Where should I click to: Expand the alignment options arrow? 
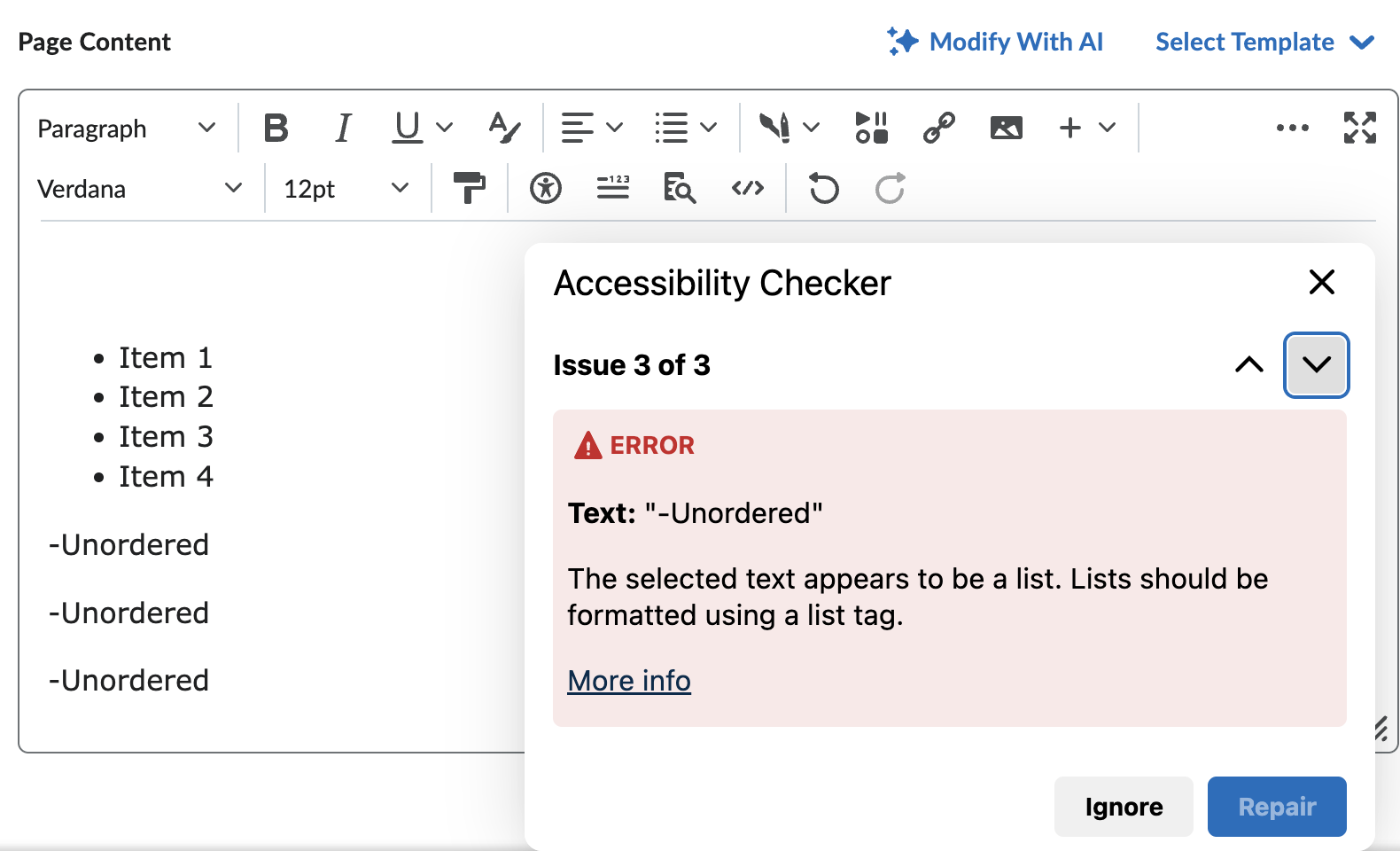[615, 129]
